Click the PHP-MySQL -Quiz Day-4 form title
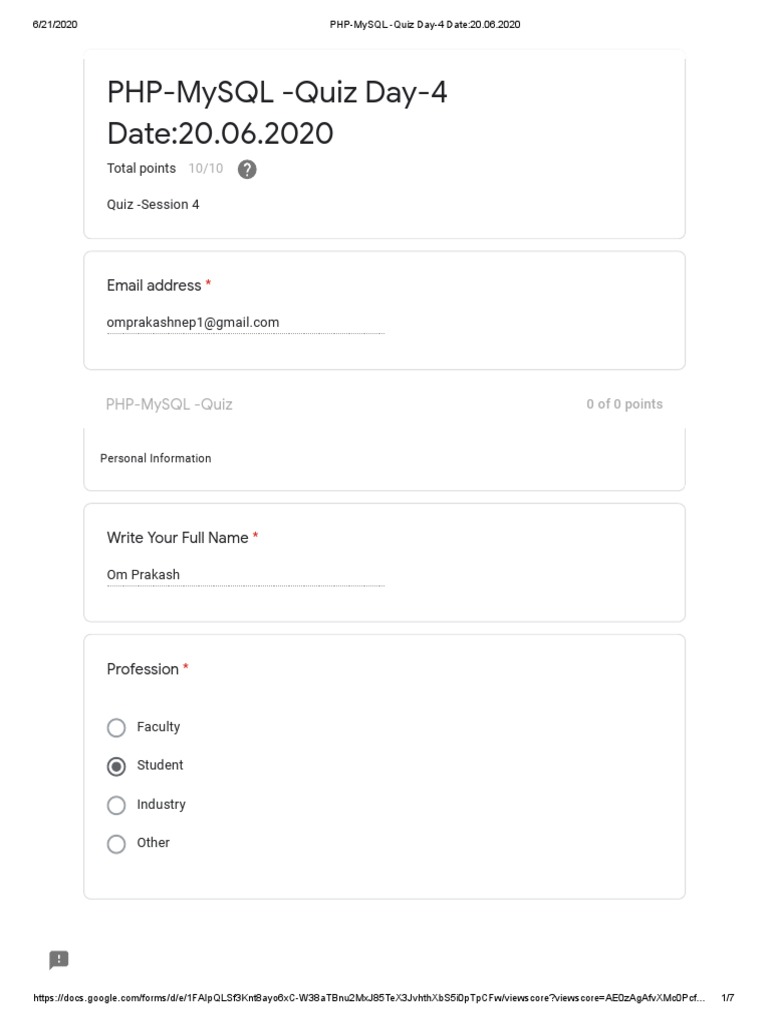The image size is (768, 1024). [277, 112]
